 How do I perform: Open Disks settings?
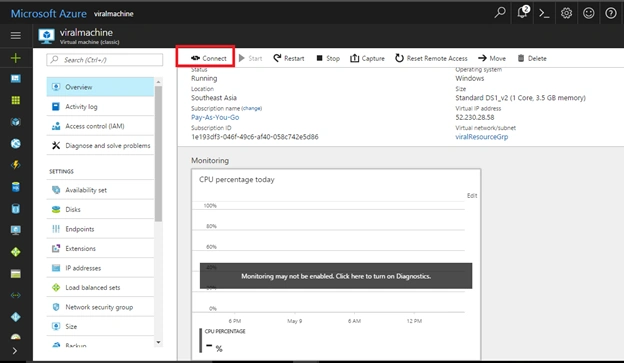[x=100, y=209]
